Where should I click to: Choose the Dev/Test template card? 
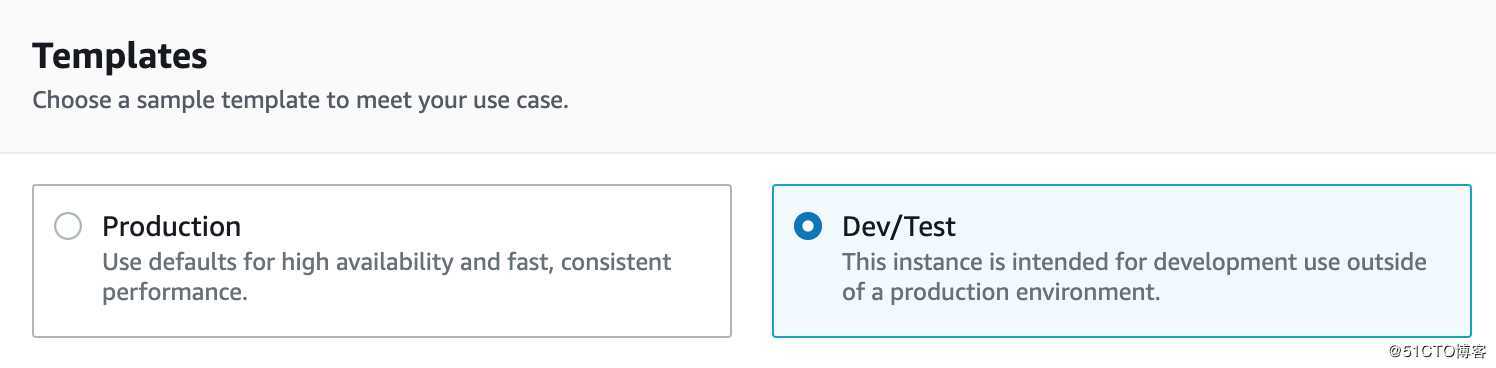coord(1122,261)
